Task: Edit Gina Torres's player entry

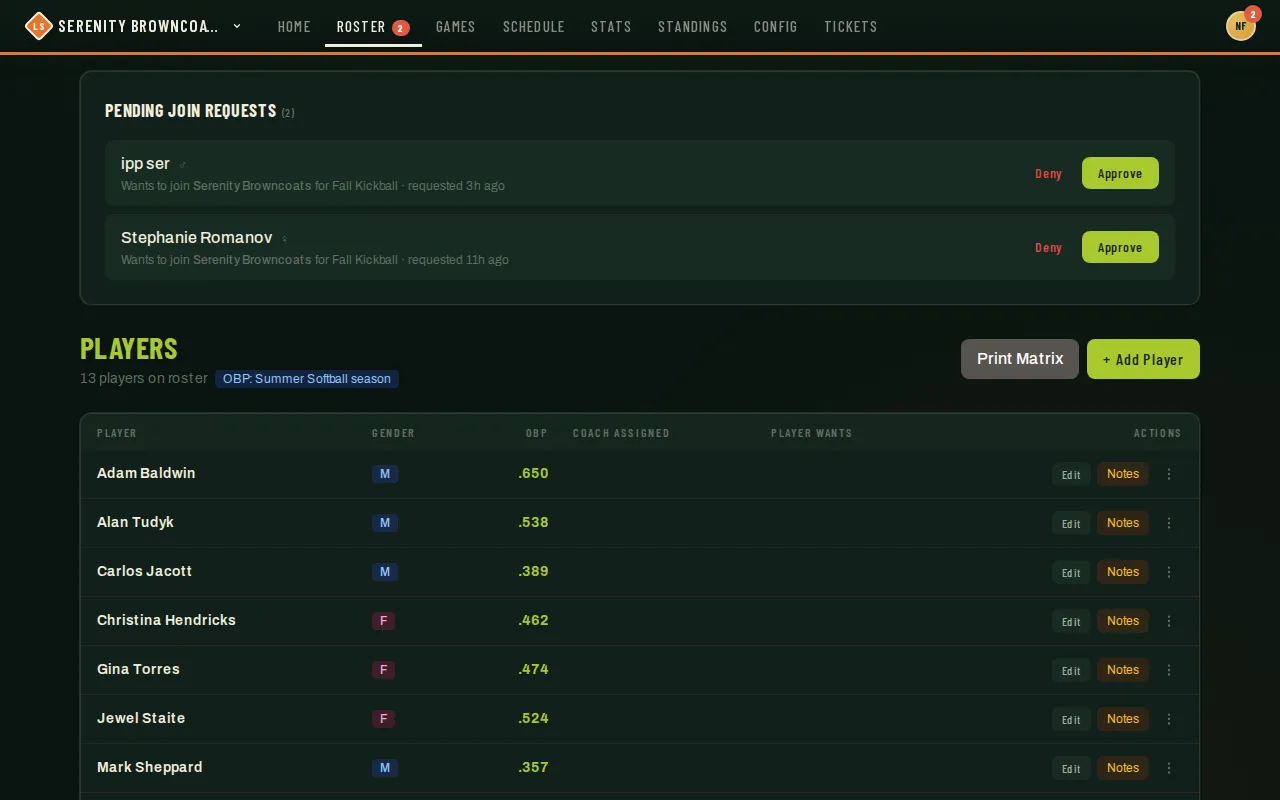Action: [x=1071, y=670]
